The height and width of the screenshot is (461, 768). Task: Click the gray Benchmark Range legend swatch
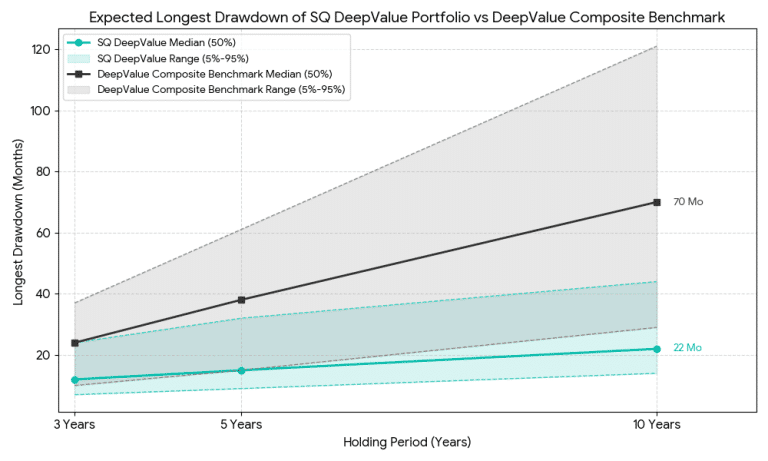click(78, 89)
